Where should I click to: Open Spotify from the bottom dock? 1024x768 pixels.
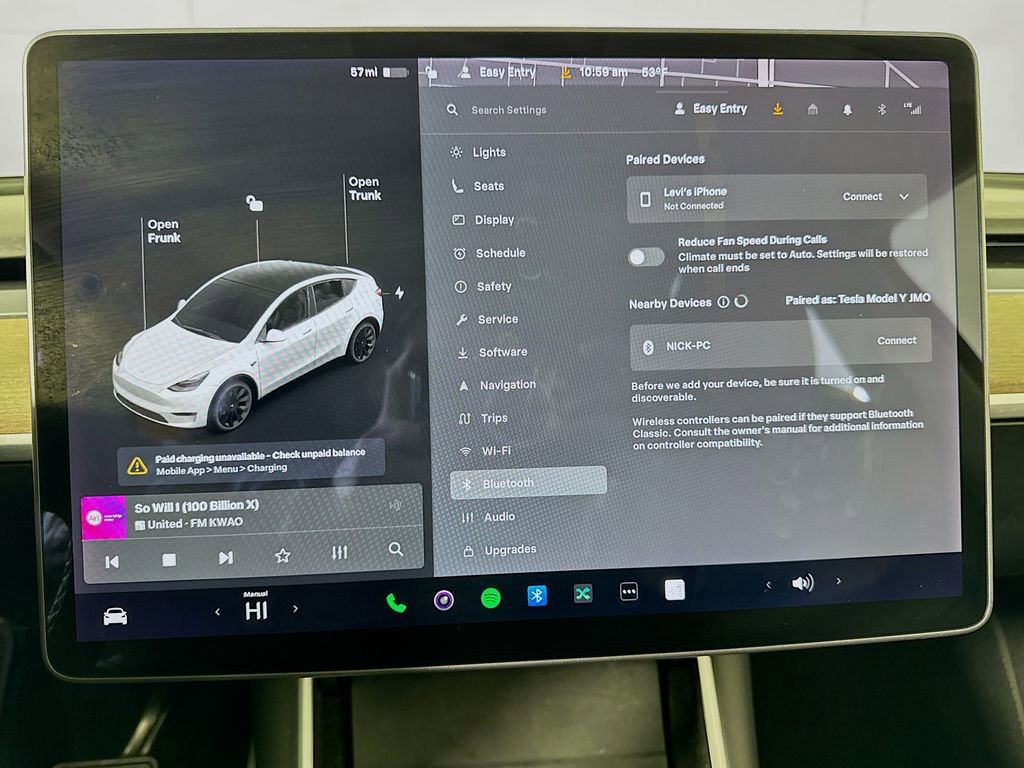coord(490,594)
